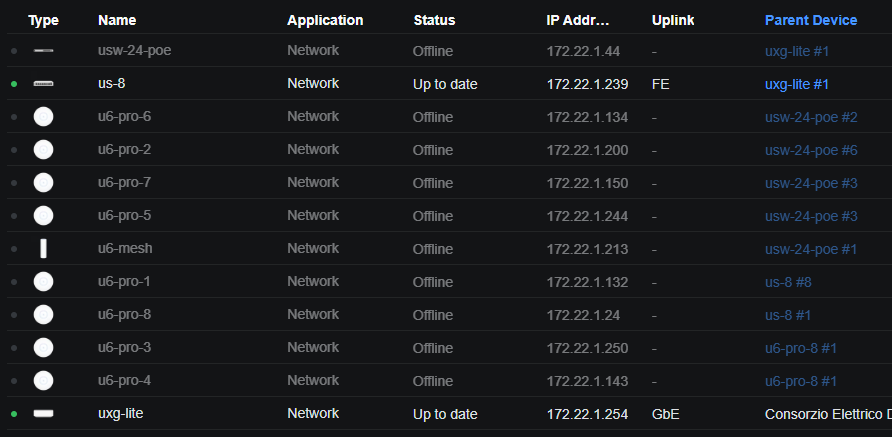Viewport: 892px width, 437px height.
Task: Open usw-24-poe #6 parent link
Action: click(811, 150)
